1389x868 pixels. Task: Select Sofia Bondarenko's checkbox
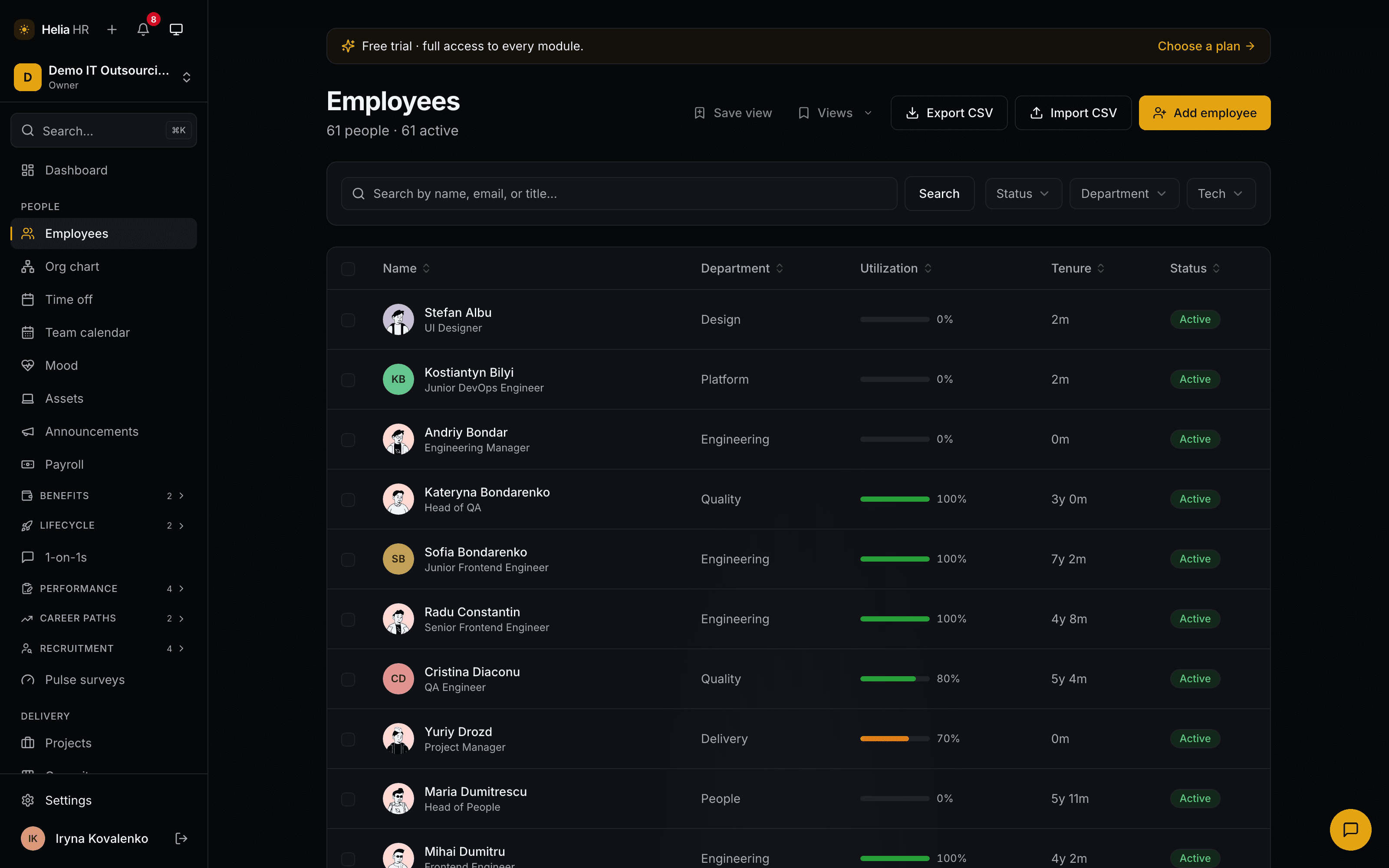point(348,559)
